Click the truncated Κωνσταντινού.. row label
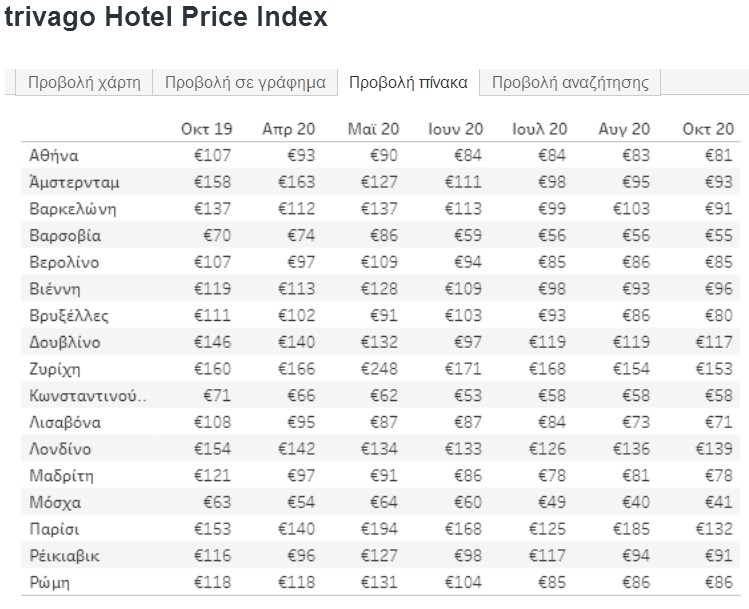 point(88,396)
